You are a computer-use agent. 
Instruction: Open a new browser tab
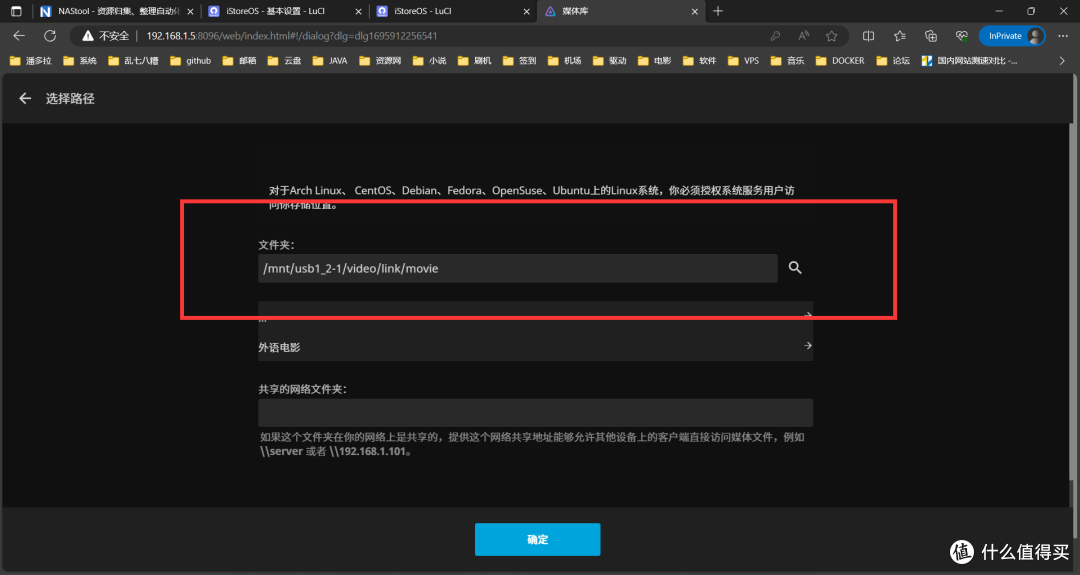pyautogui.click(x=718, y=11)
